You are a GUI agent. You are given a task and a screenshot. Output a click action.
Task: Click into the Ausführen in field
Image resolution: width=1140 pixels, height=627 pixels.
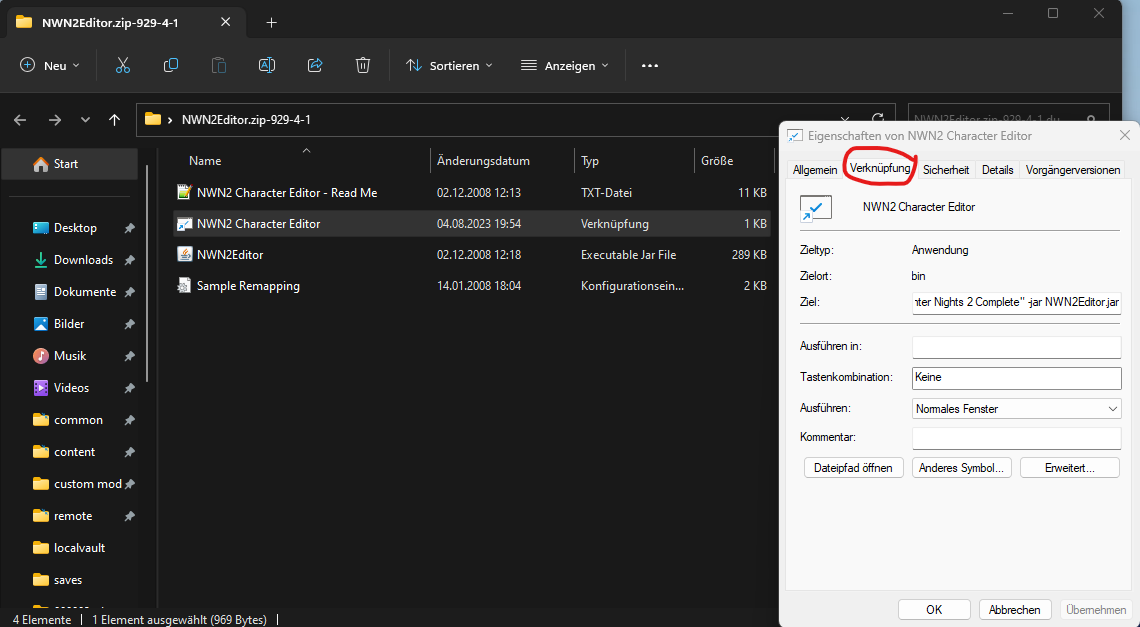1016,347
